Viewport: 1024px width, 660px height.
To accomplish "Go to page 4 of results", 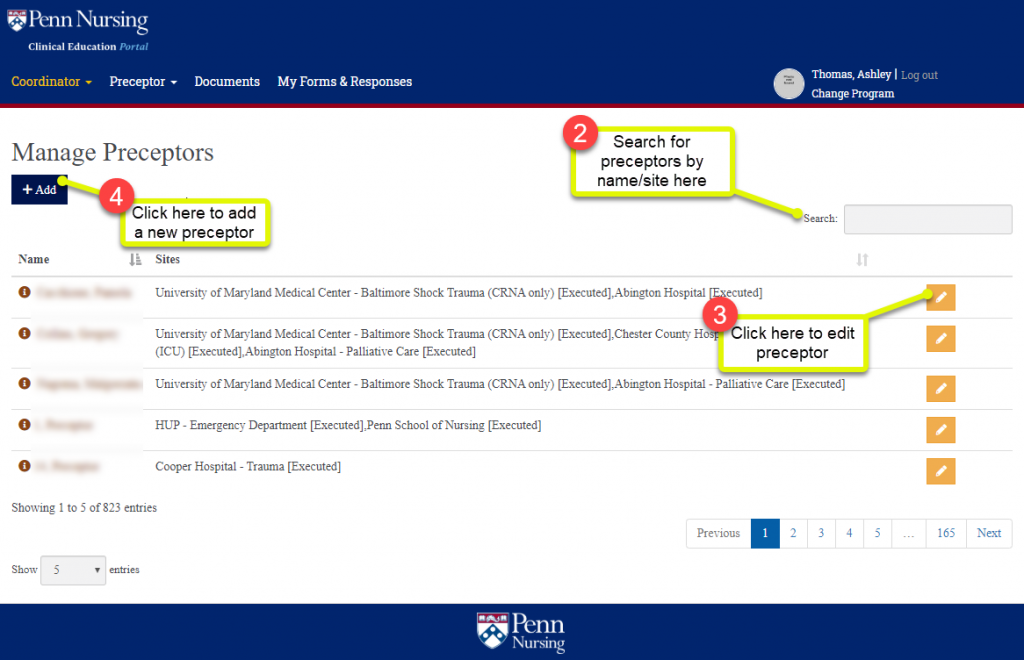I will (x=849, y=533).
